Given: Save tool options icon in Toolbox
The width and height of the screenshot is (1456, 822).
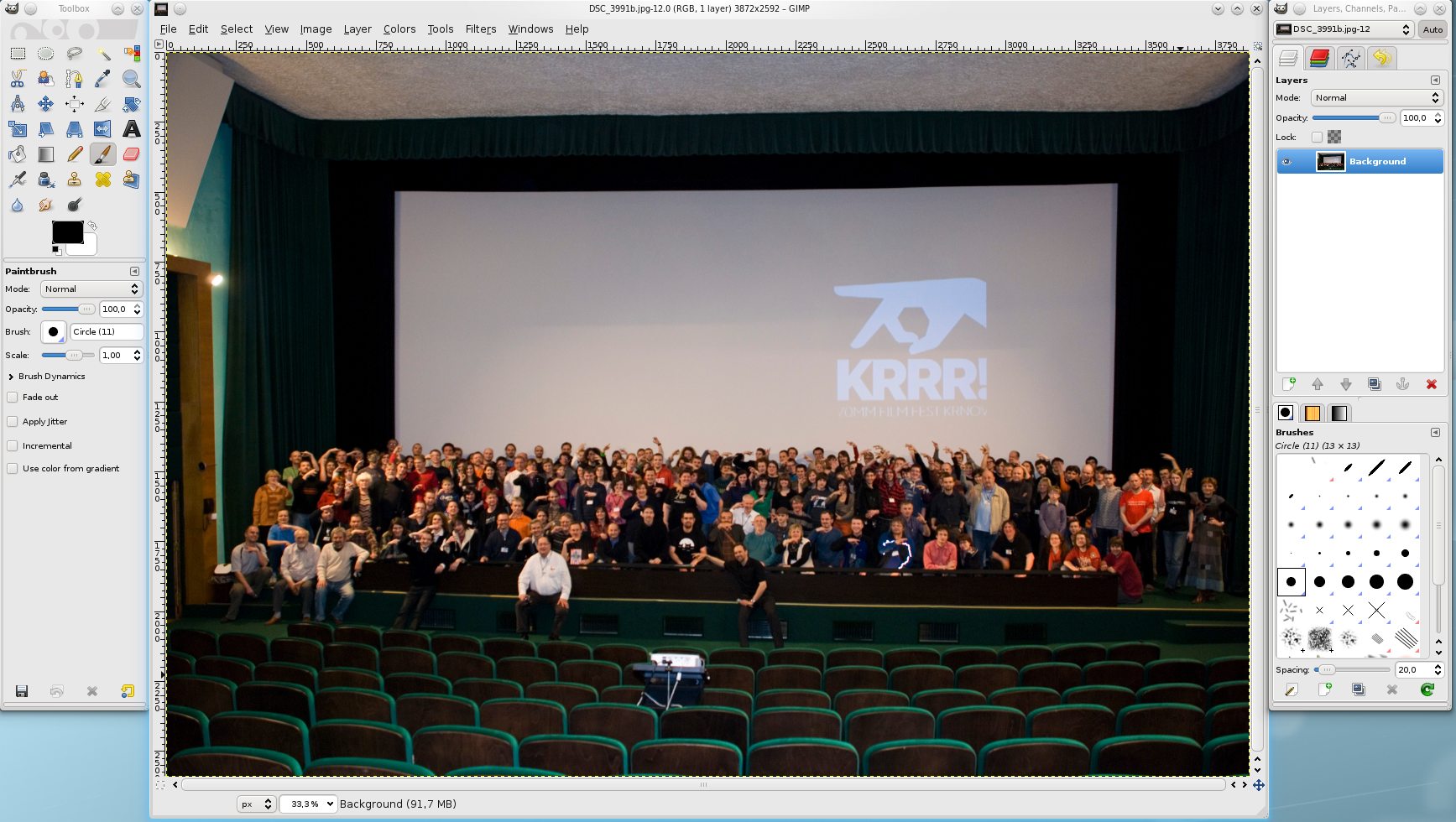Looking at the screenshot, I should (x=22, y=691).
